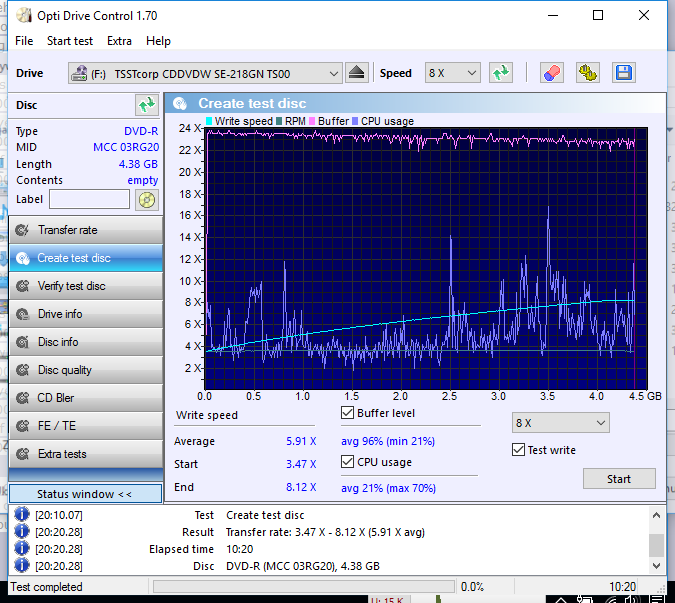Click the disc type value DVD-R
Viewport: 675px width, 603px height.
pyautogui.click(x=141, y=131)
